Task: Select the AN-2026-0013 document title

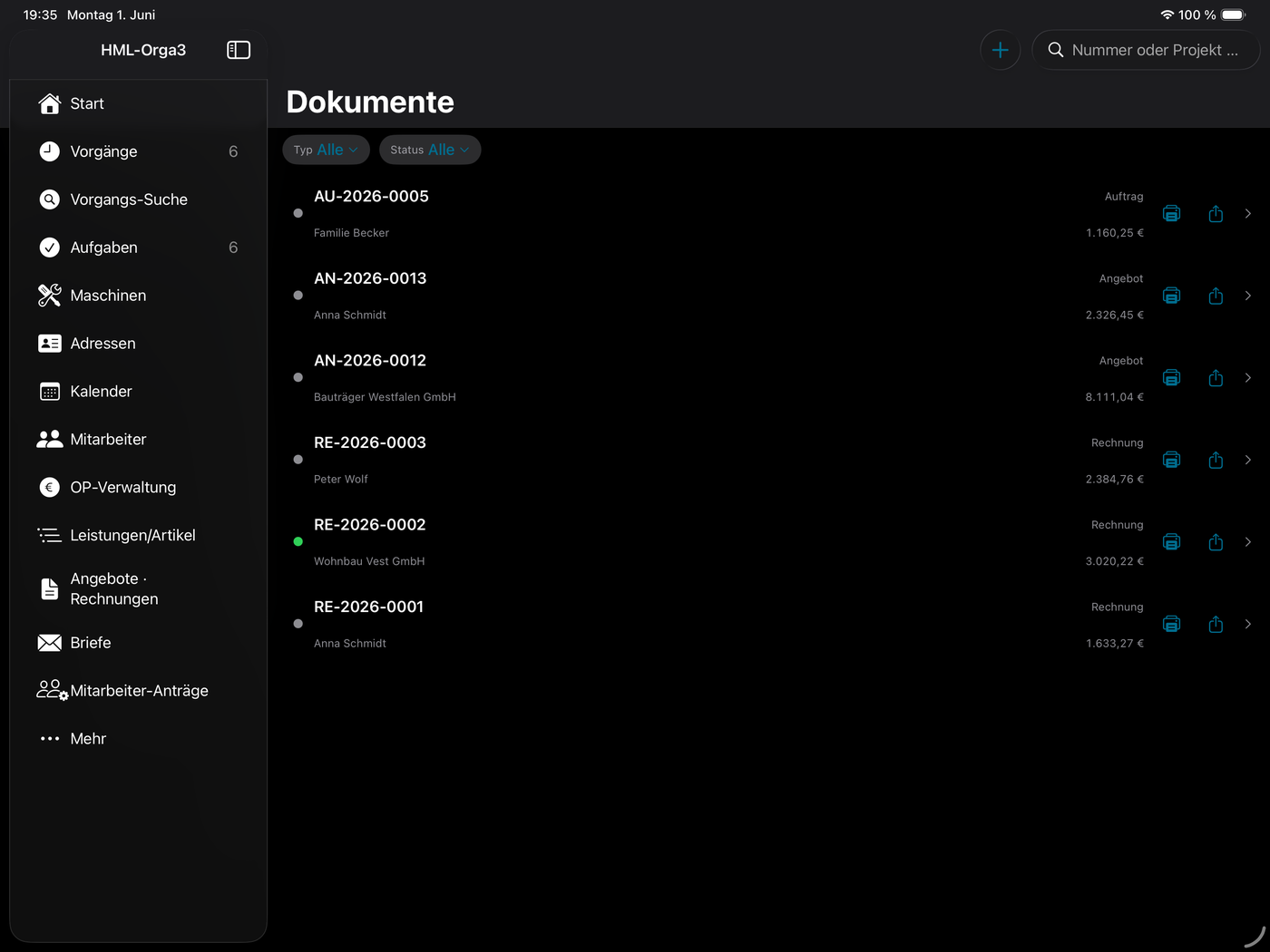Action: (x=370, y=278)
